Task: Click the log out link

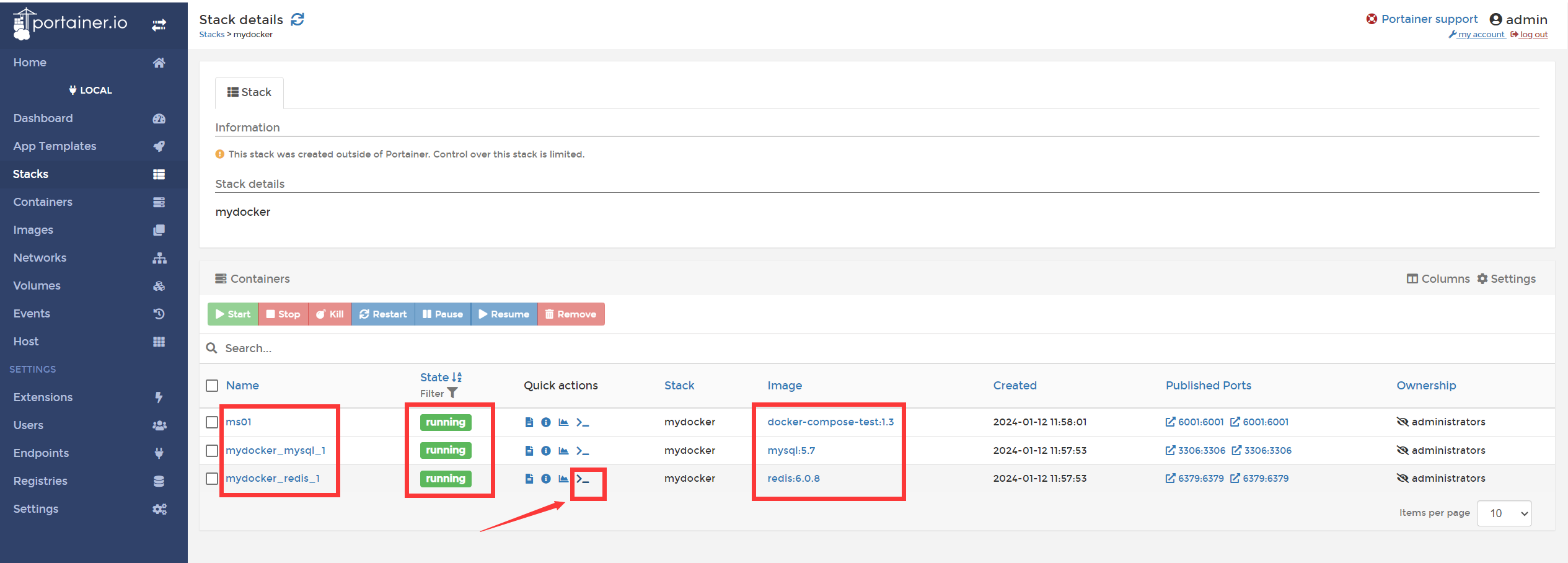Action: coord(1529,35)
